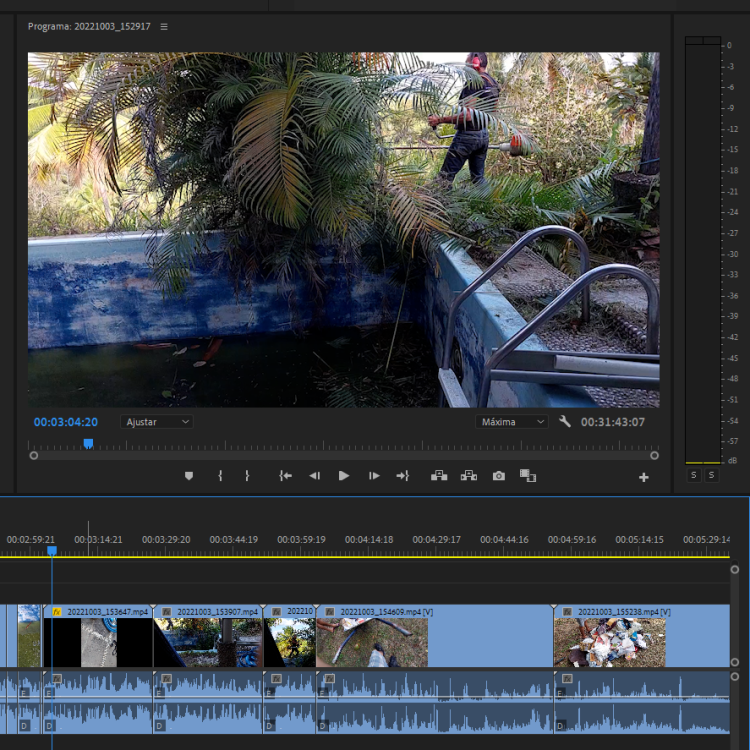The image size is (750, 750).
Task: Export frame with the camera icon
Action: (x=499, y=476)
